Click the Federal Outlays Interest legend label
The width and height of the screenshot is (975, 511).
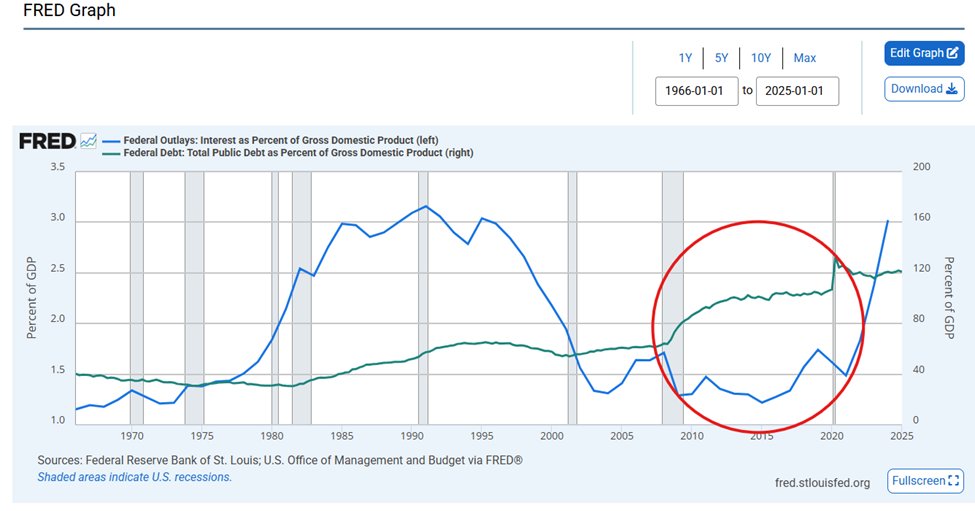point(280,140)
